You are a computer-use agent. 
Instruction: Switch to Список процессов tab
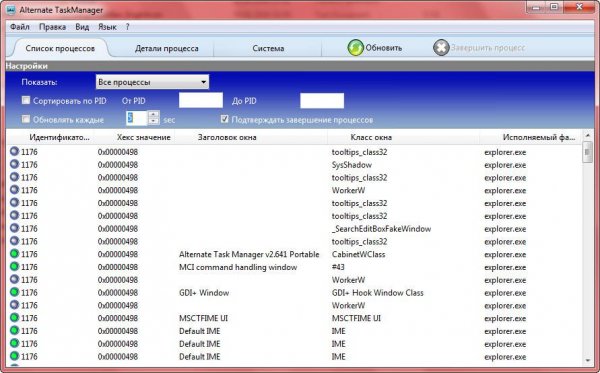[x=60, y=48]
